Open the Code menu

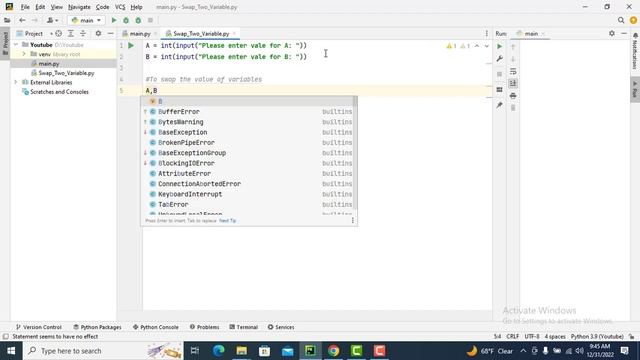102,7
